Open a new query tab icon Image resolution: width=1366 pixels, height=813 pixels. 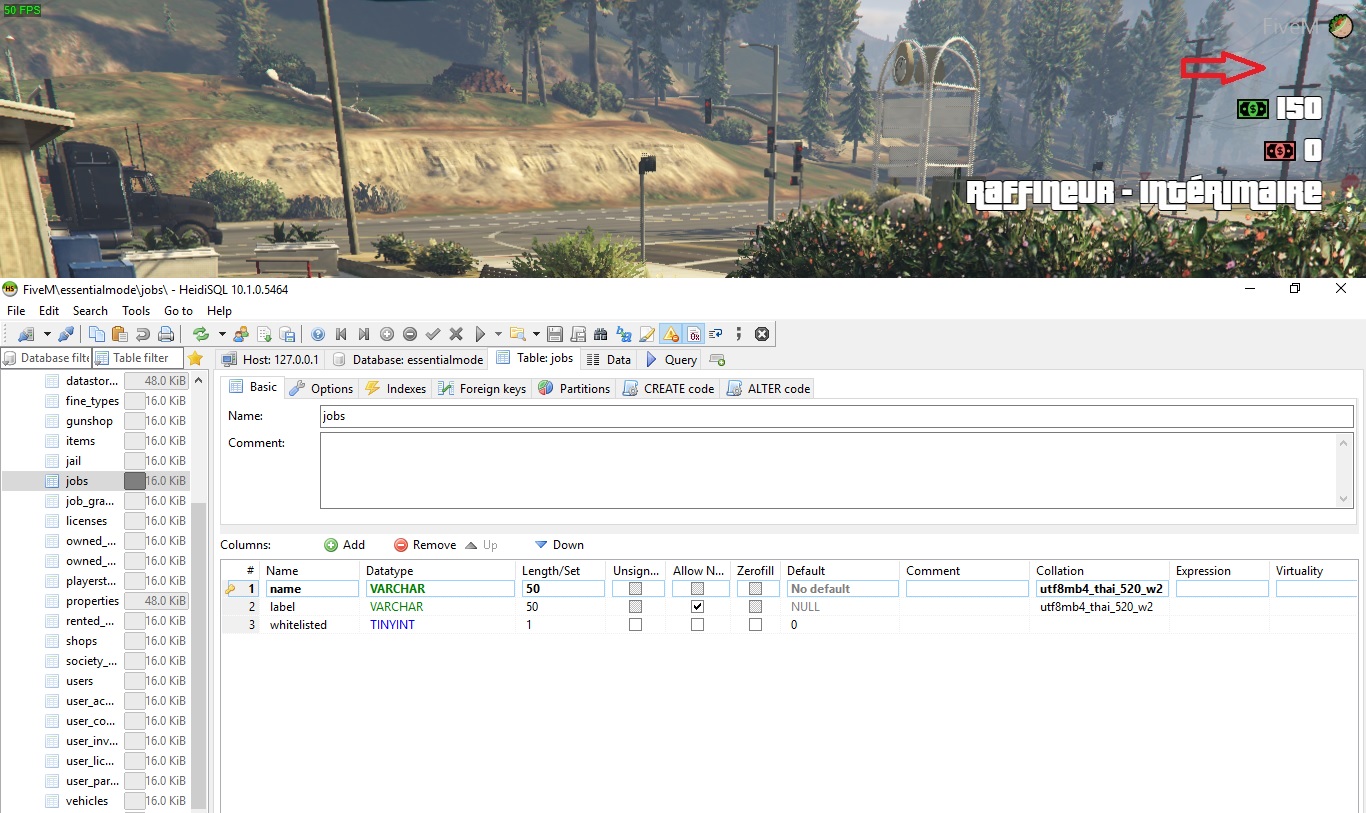(717, 360)
